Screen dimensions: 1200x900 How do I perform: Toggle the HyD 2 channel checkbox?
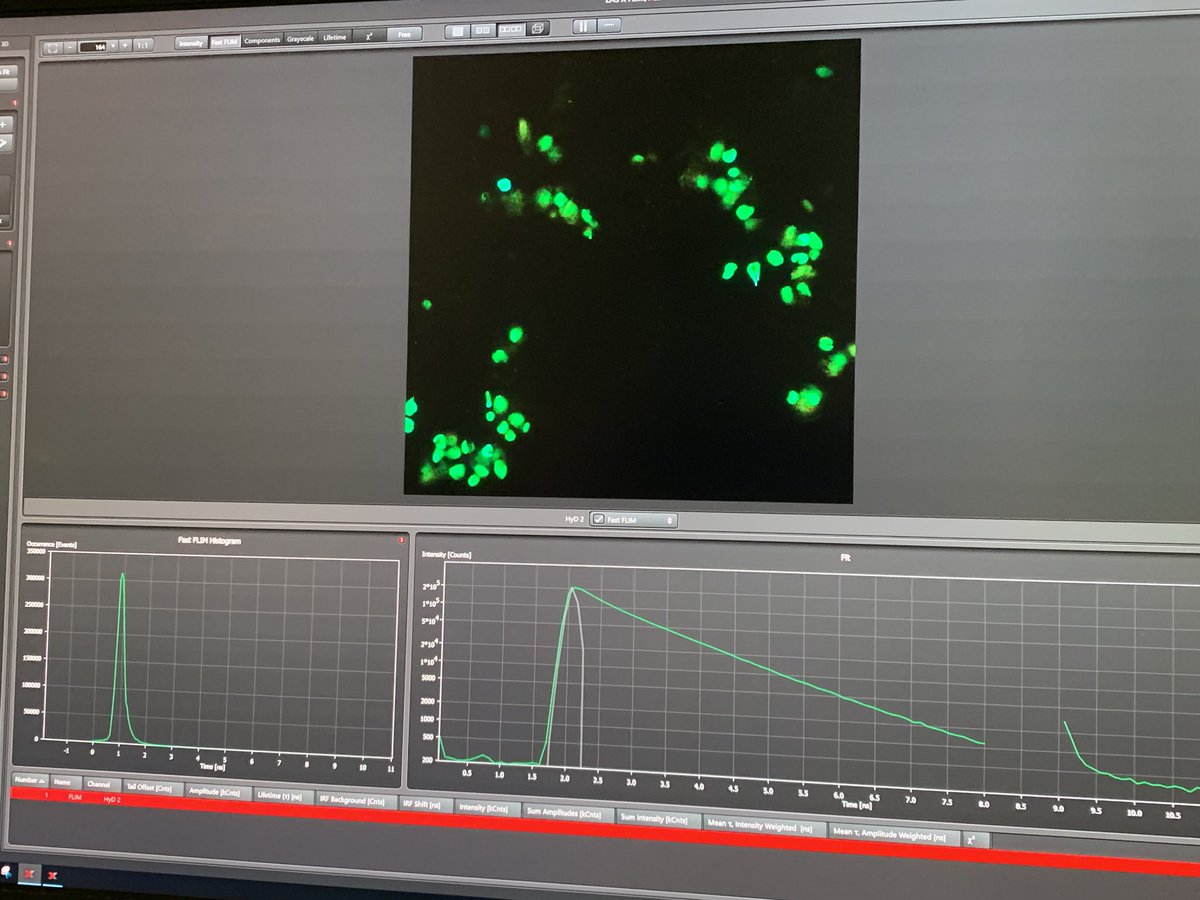[x=597, y=520]
